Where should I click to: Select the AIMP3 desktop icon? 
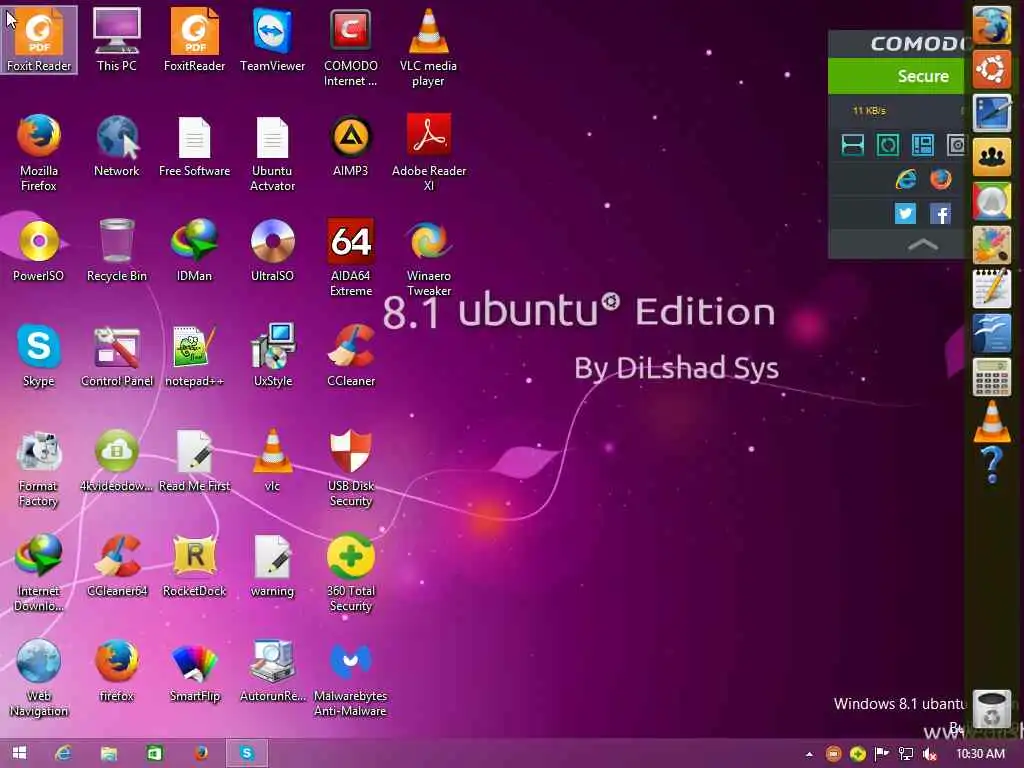click(351, 145)
